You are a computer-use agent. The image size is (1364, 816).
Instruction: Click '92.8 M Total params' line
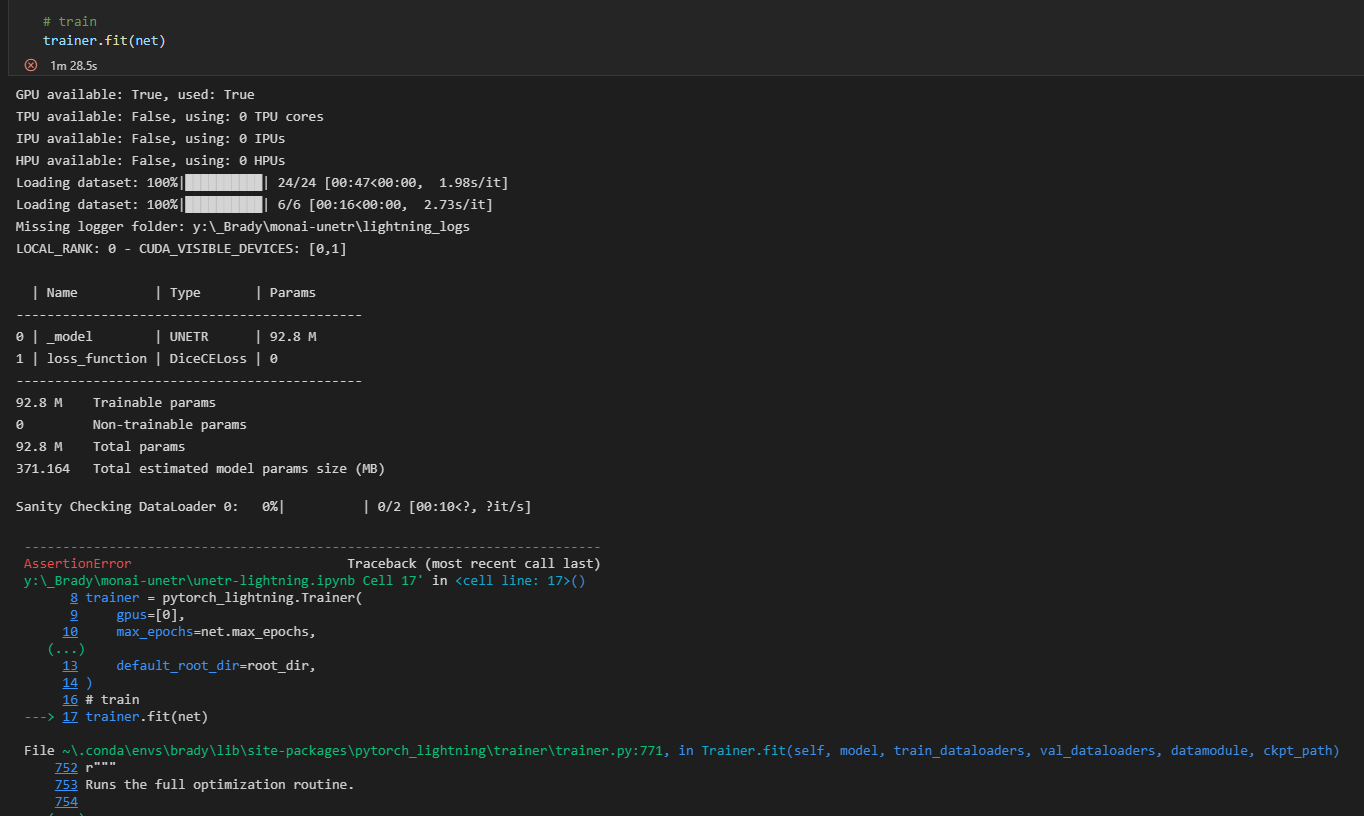[x=100, y=446]
